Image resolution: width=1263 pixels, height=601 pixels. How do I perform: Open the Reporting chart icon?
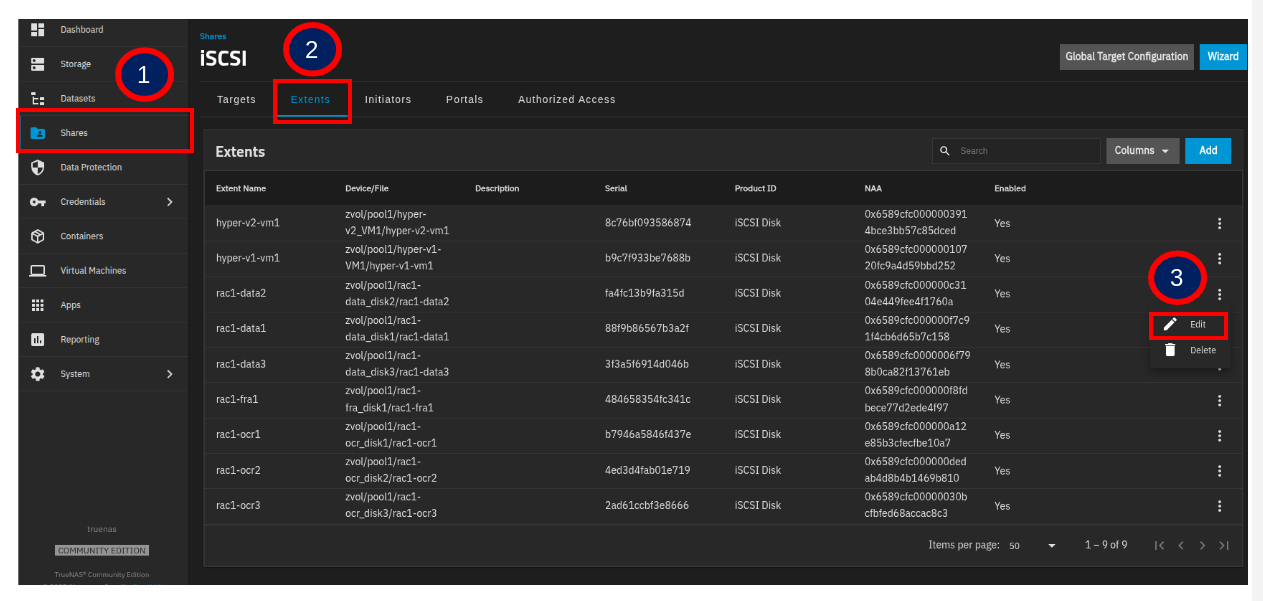[x=38, y=340]
